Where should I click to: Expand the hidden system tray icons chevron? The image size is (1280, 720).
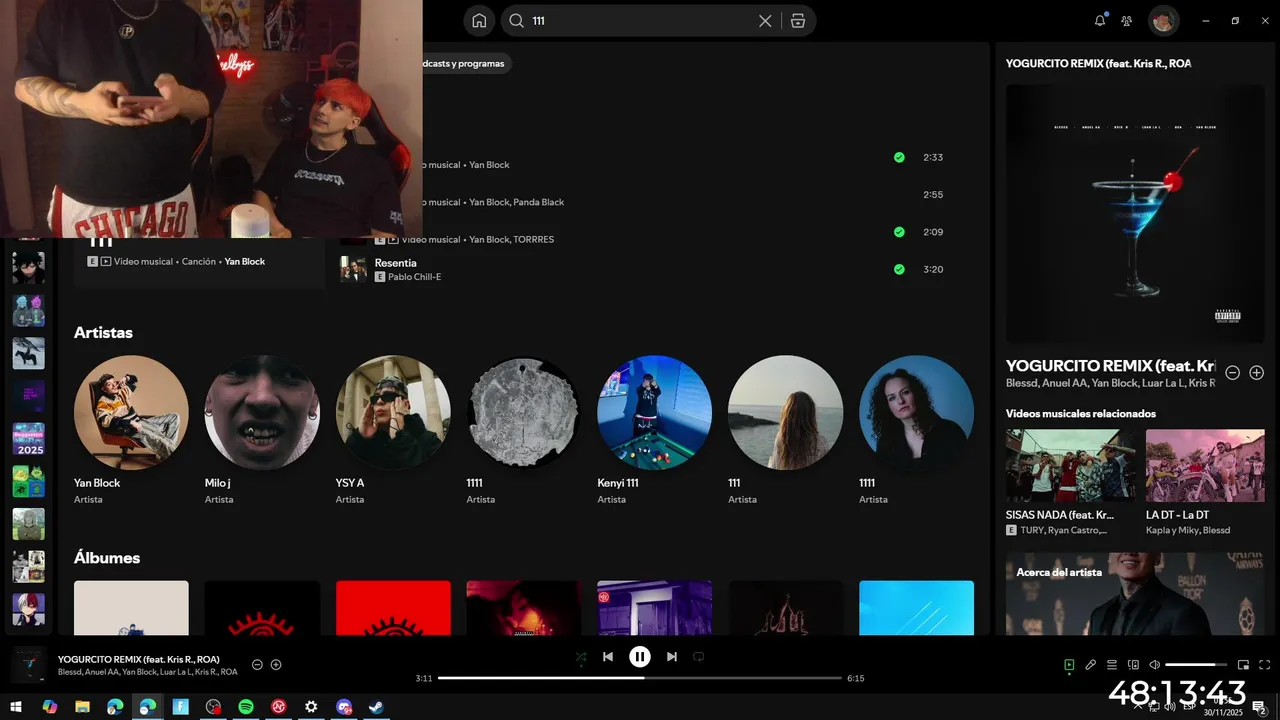[x=1137, y=706]
